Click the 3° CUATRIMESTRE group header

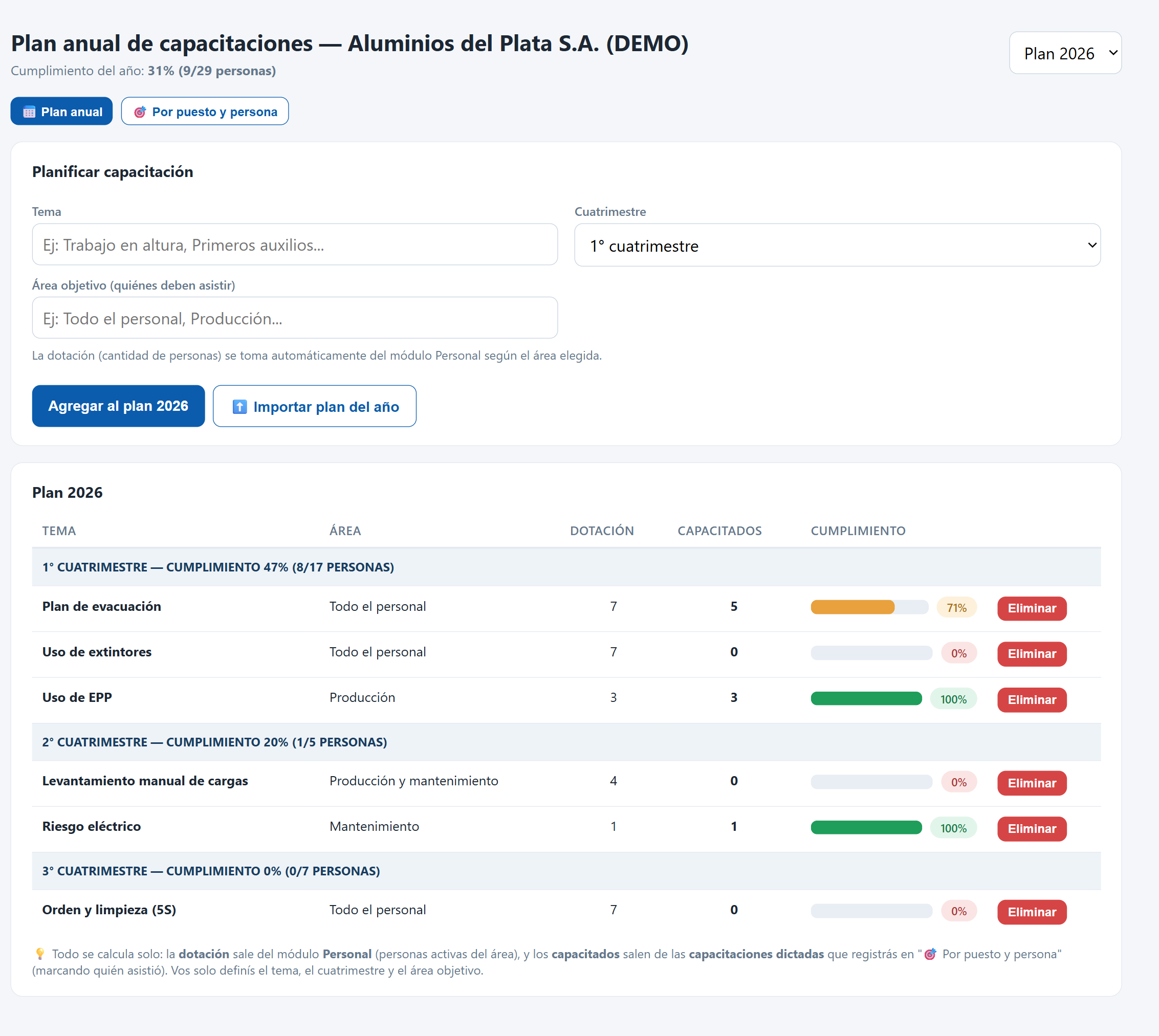tap(566, 871)
